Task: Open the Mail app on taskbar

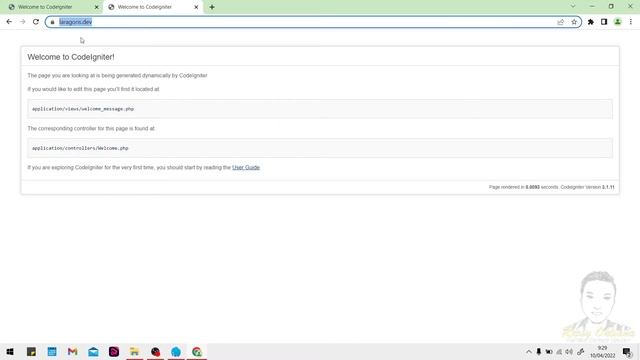Action: click(93, 351)
